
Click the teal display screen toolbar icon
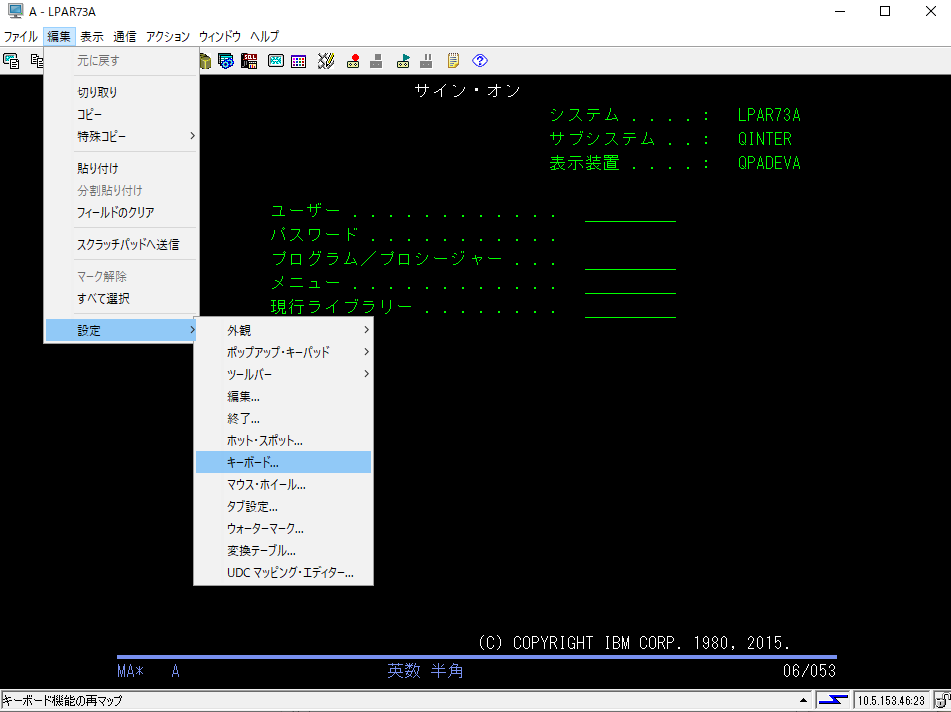[276, 61]
